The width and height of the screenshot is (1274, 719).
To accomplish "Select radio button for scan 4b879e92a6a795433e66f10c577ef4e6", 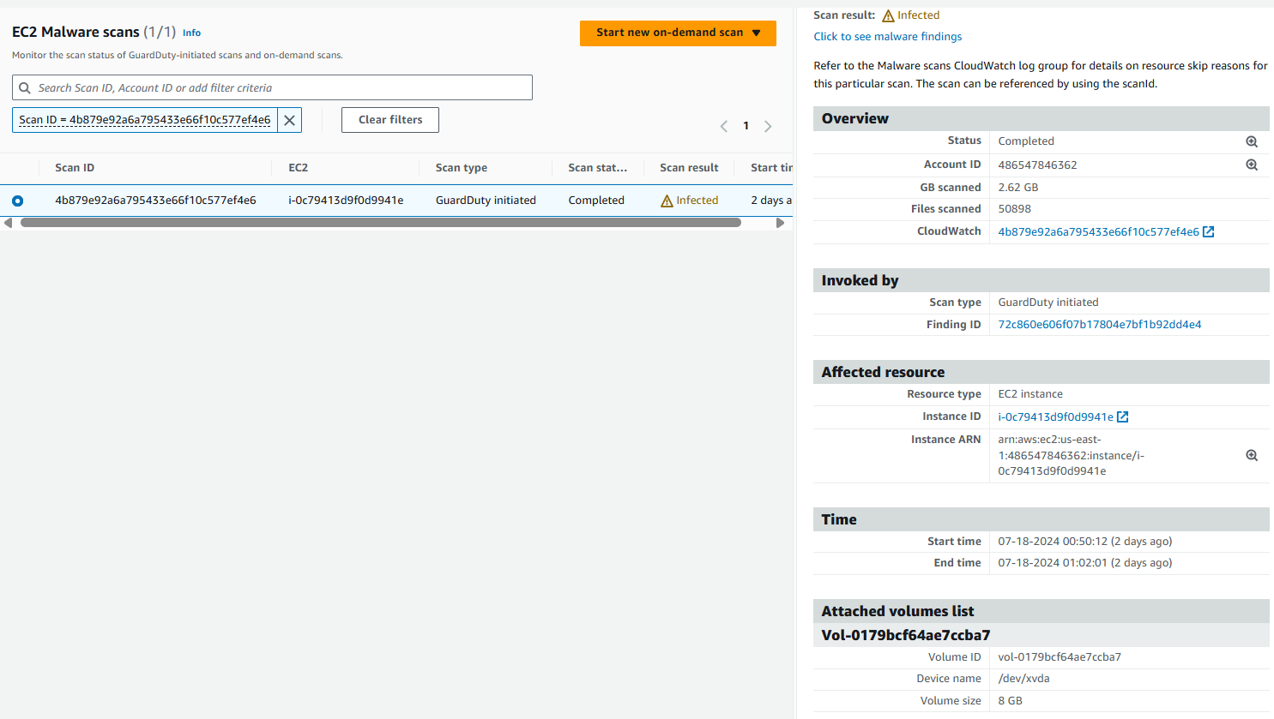I will [x=18, y=201].
